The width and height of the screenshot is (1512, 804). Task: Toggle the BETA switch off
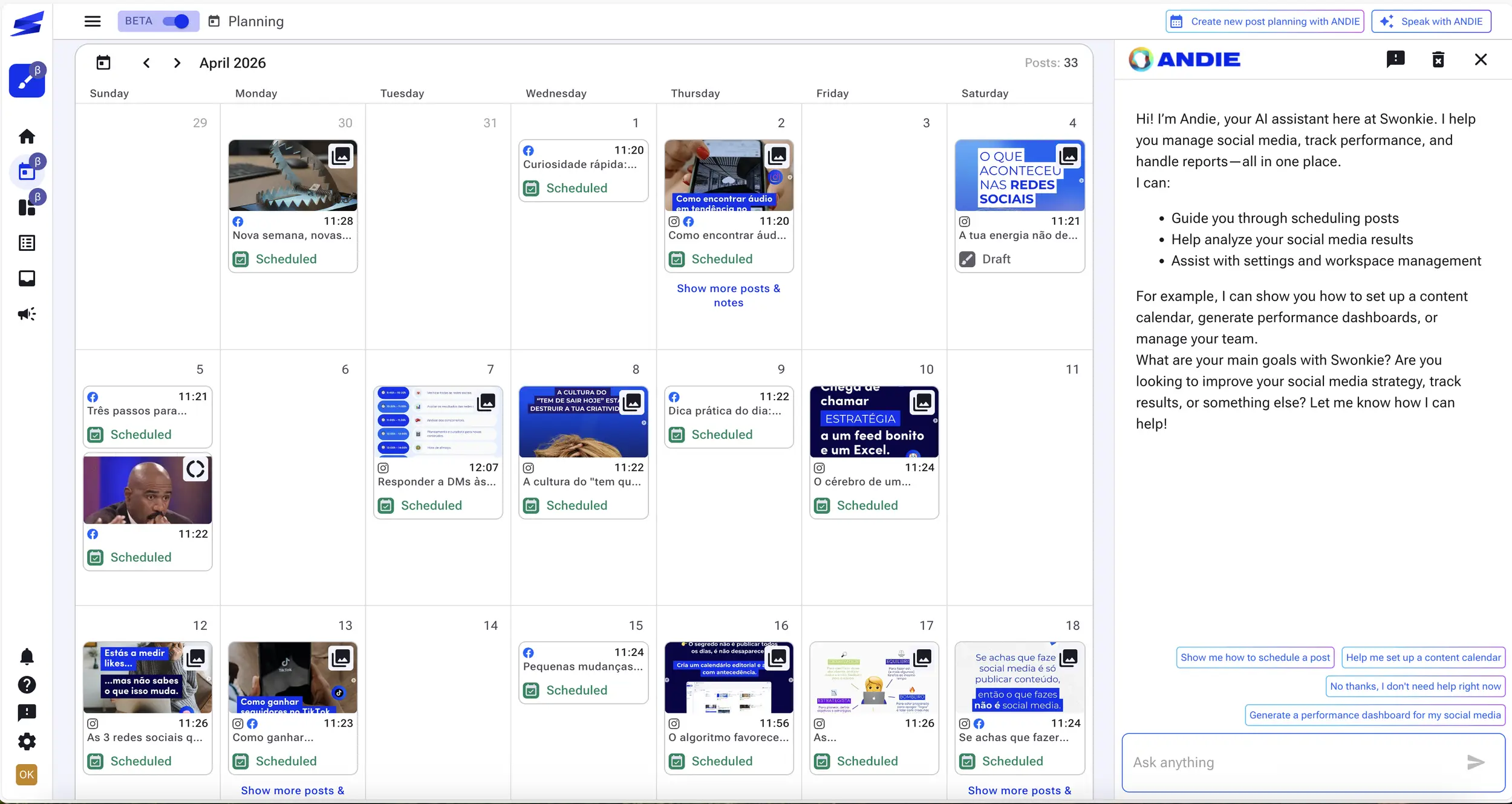tap(176, 21)
